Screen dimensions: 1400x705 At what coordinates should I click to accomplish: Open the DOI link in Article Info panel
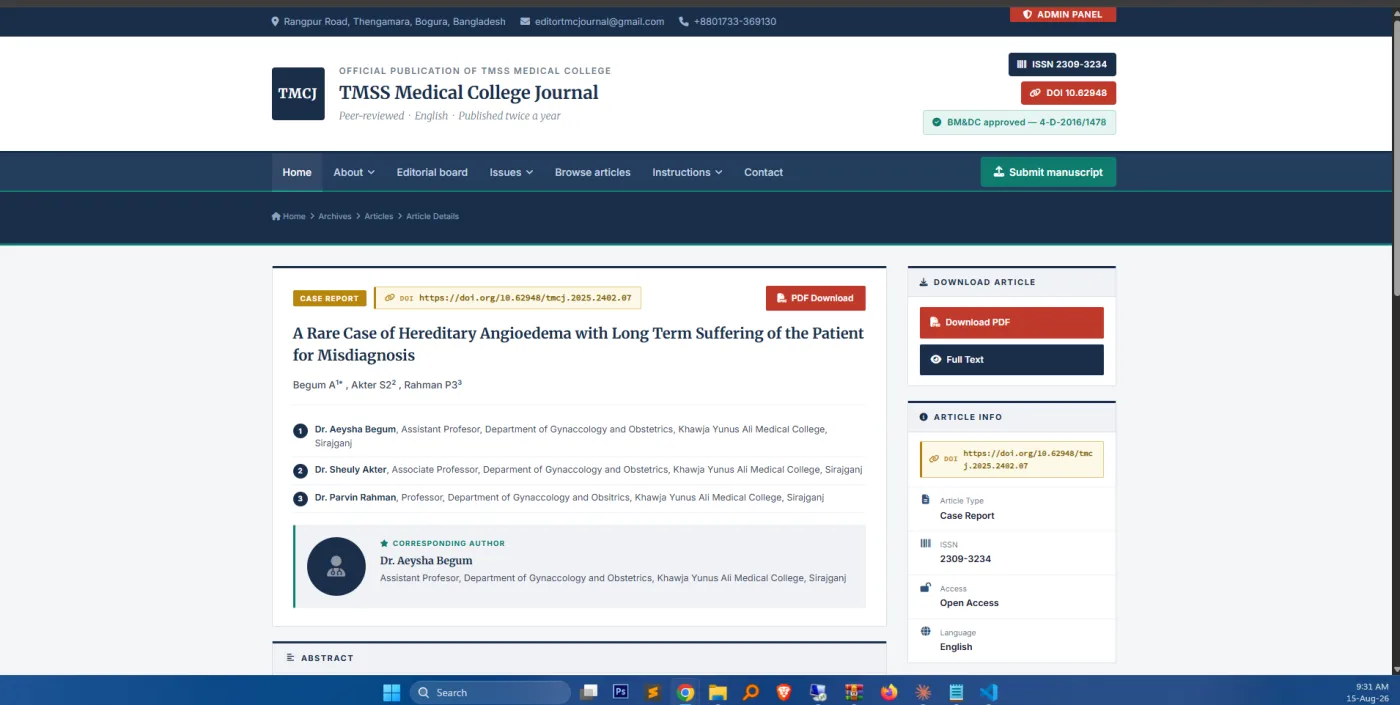click(1012, 459)
